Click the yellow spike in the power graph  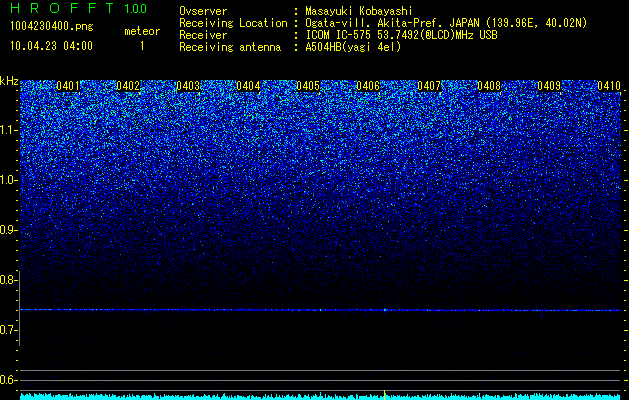pos(385,395)
